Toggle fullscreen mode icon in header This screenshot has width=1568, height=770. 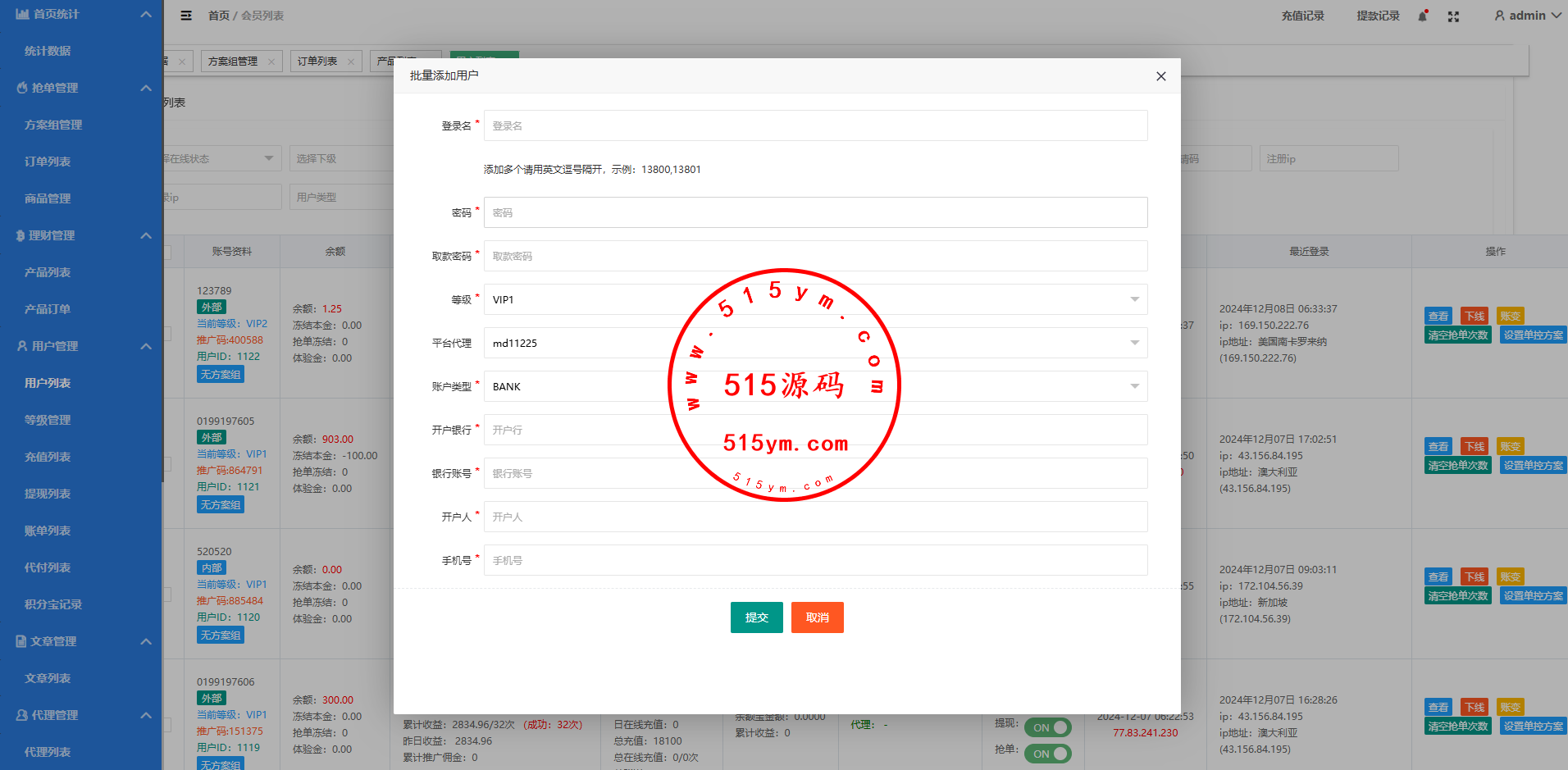pyautogui.click(x=1453, y=16)
